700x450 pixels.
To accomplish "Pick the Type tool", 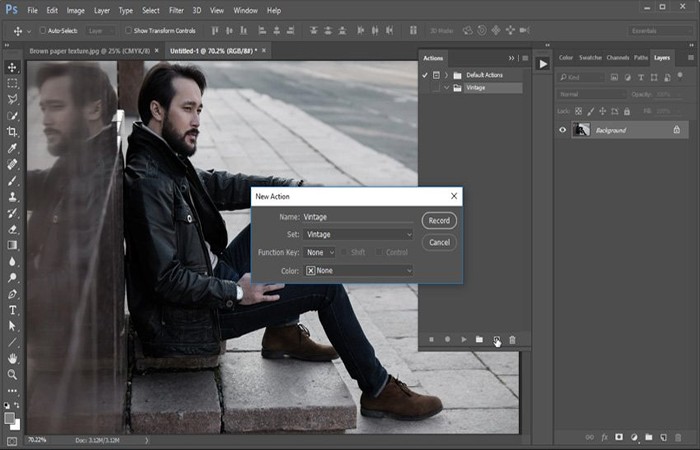I will [x=12, y=310].
